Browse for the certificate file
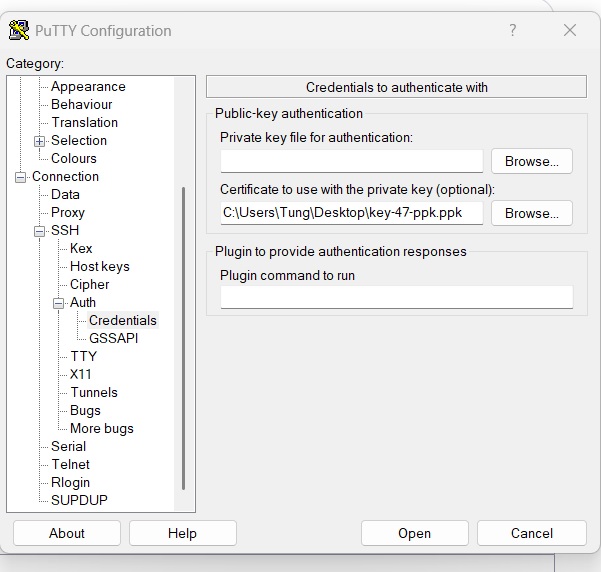Screen dimensions: 601x572 (x=531, y=213)
